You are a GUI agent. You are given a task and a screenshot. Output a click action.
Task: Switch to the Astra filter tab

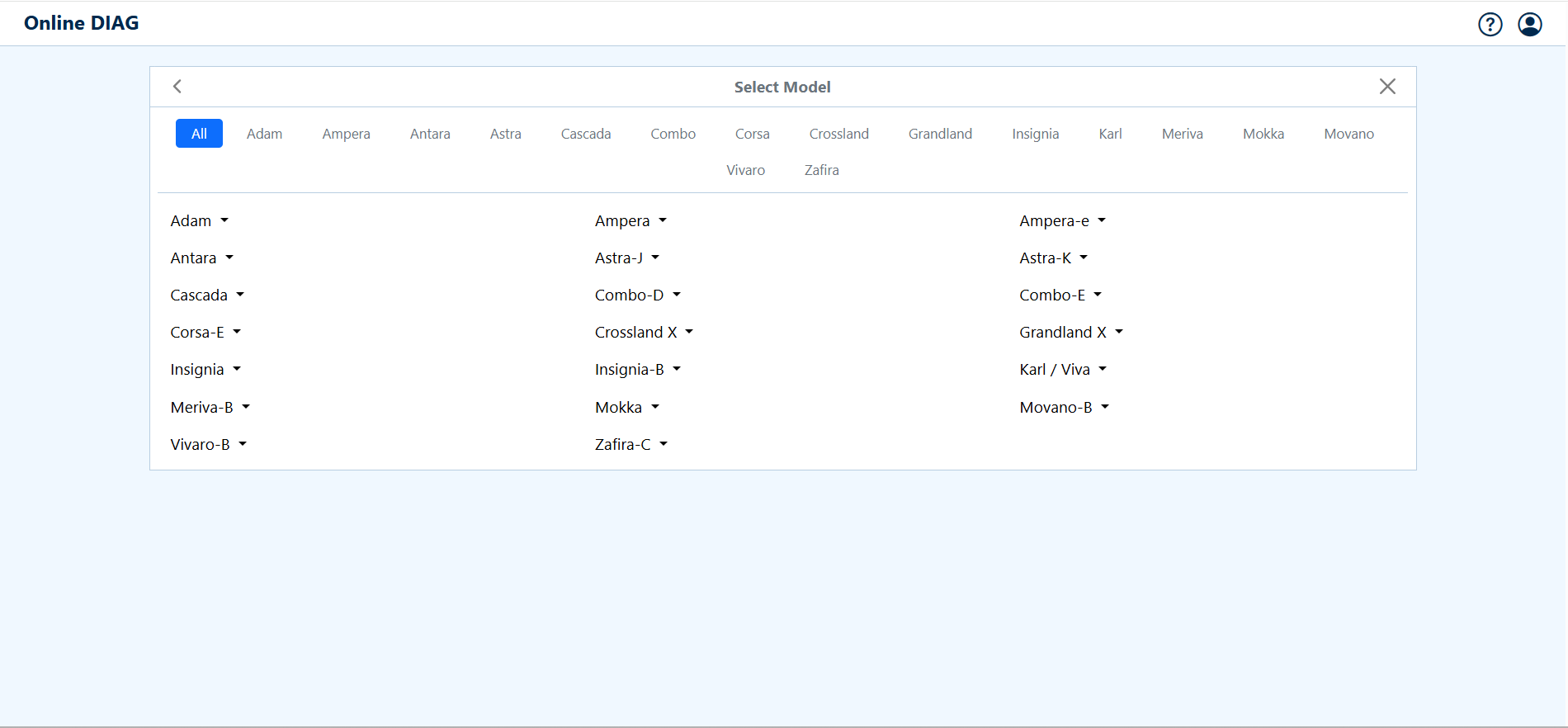click(x=505, y=134)
